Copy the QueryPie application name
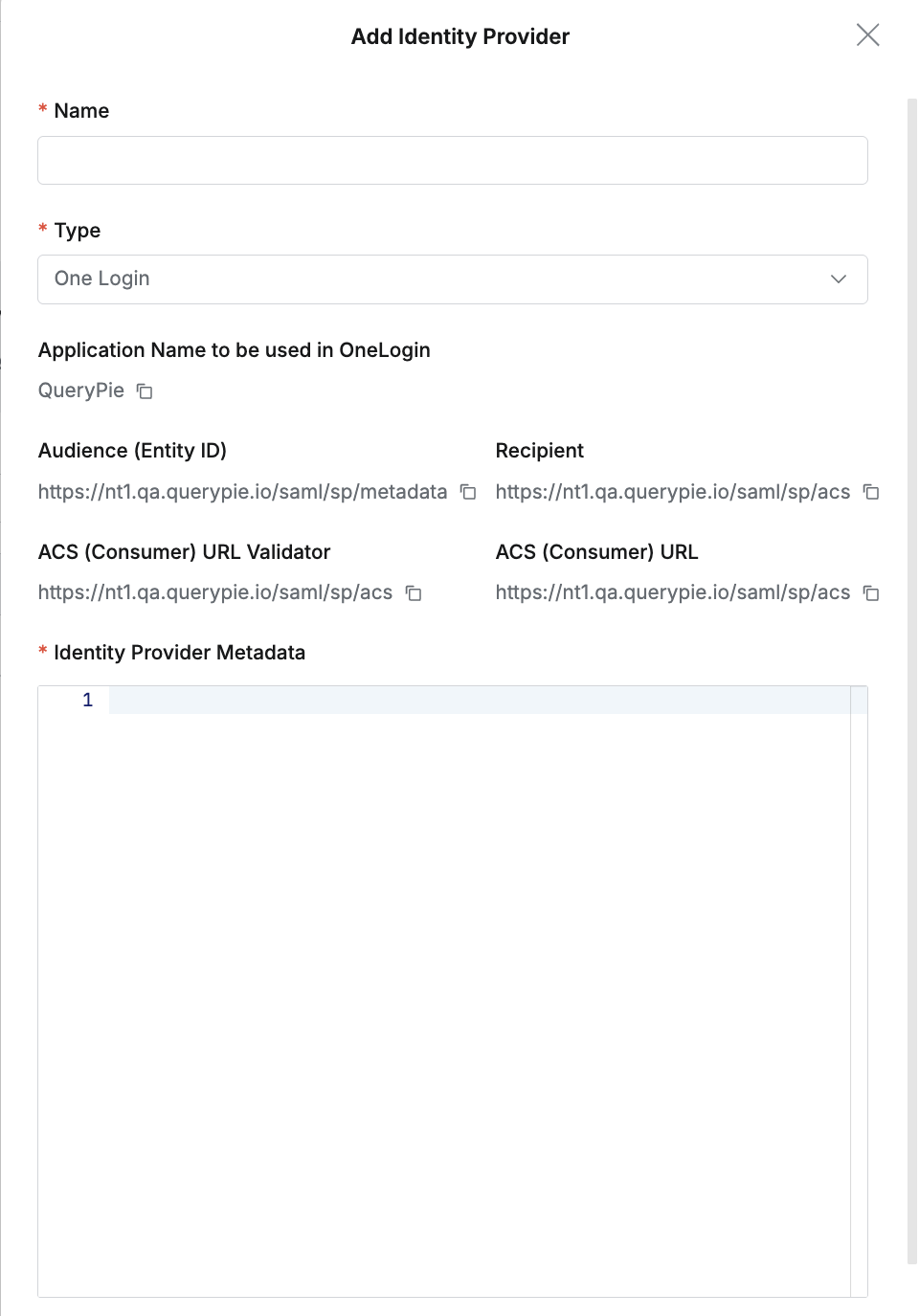 (x=145, y=391)
